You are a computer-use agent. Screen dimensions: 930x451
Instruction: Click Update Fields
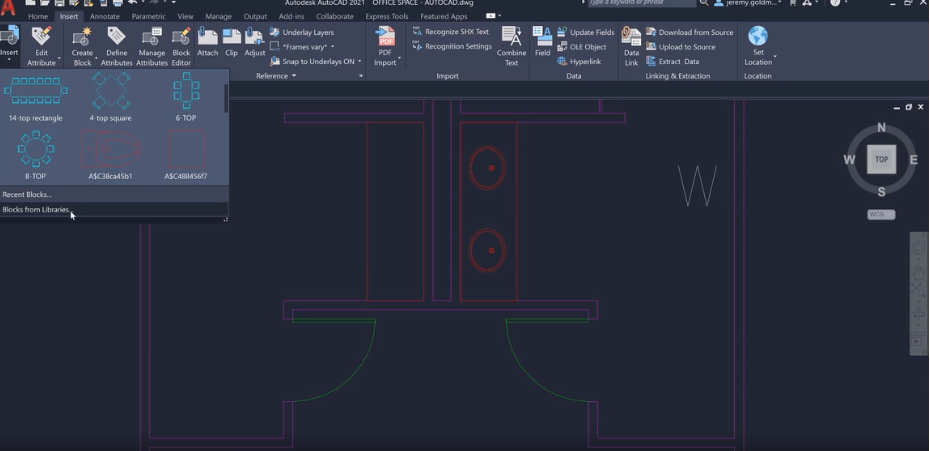coord(585,32)
